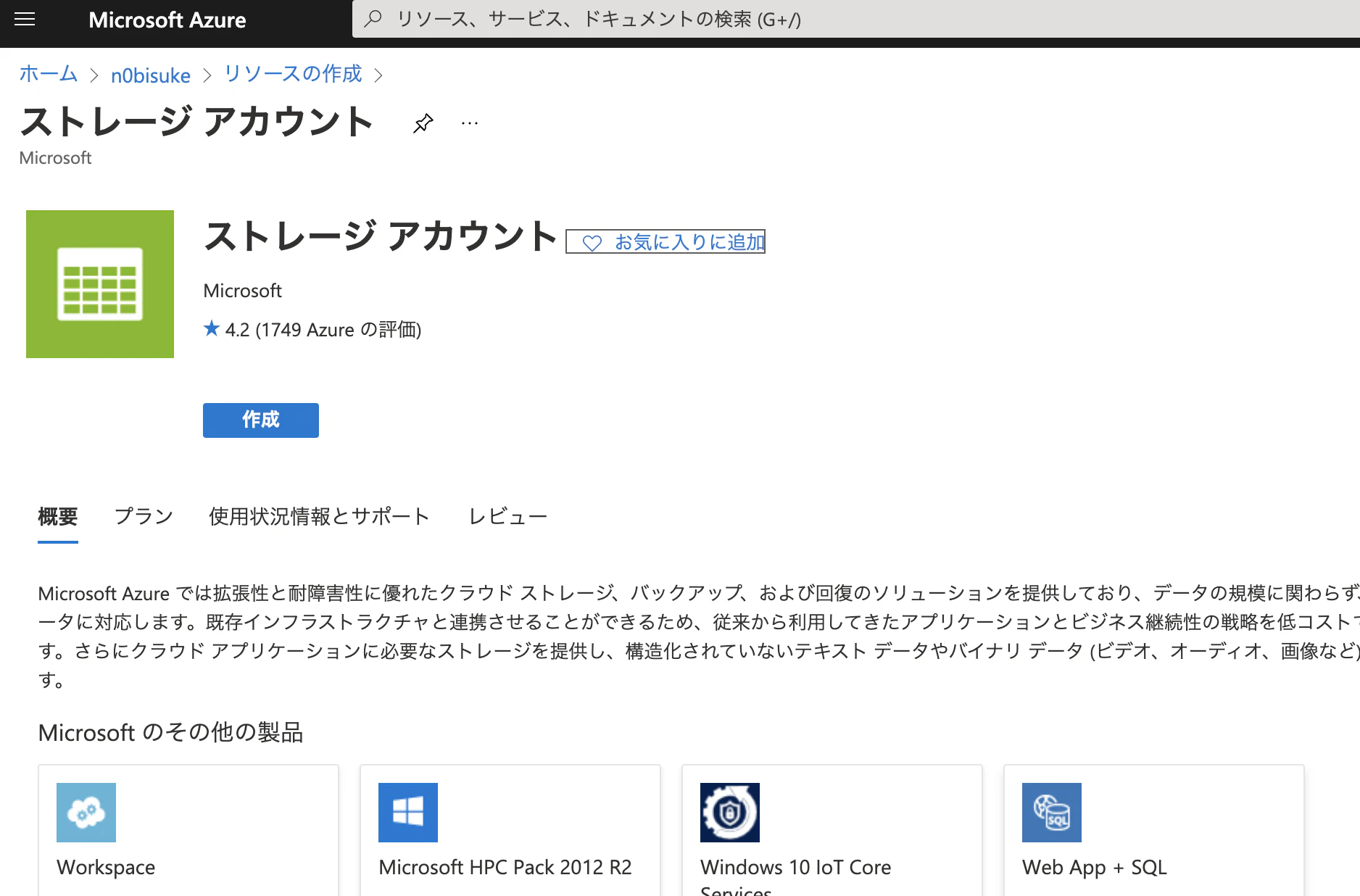The width and height of the screenshot is (1360, 896).
Task: Open the hamburger portal menu
Action: (x=25, y=20)
